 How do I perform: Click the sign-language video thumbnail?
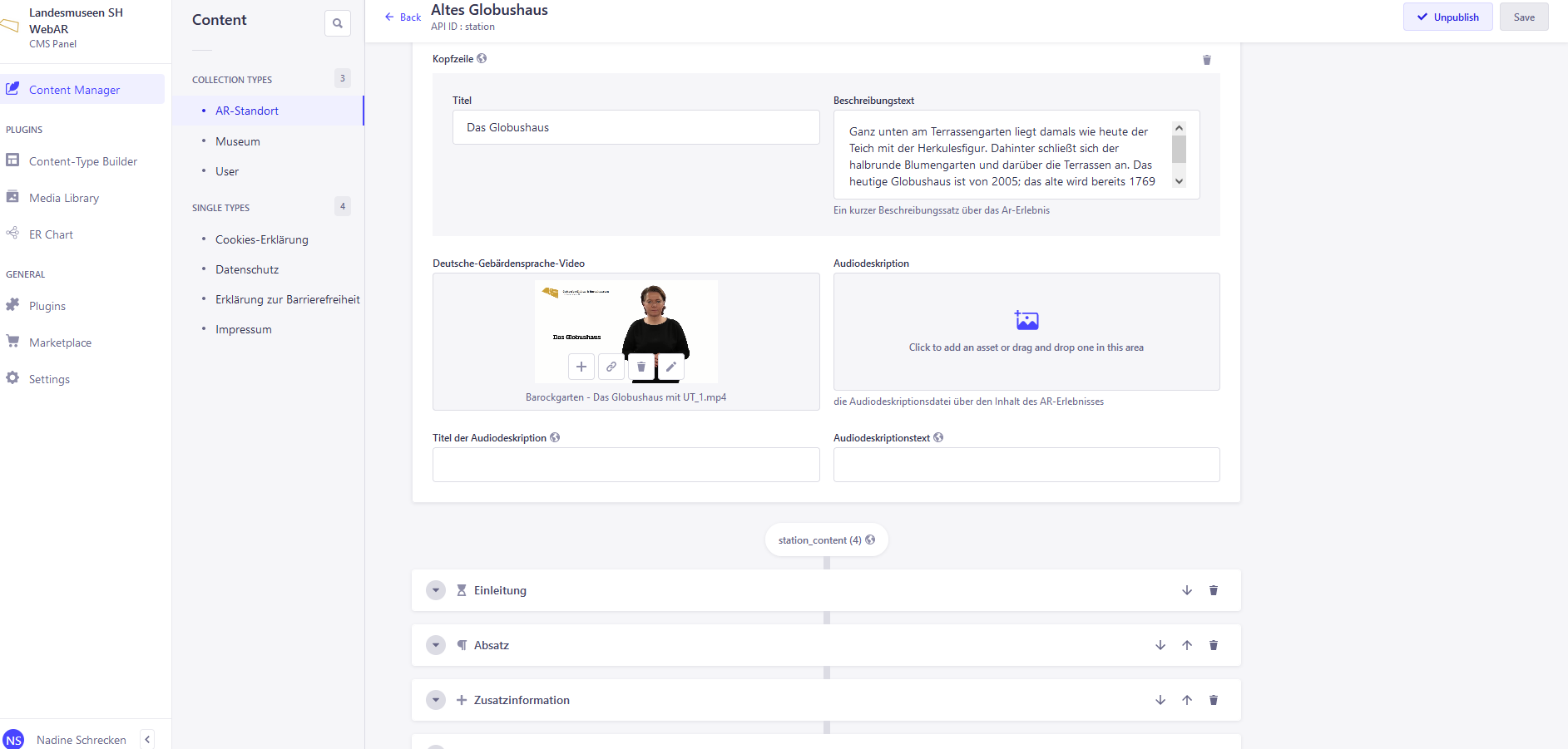coord(626,332)
